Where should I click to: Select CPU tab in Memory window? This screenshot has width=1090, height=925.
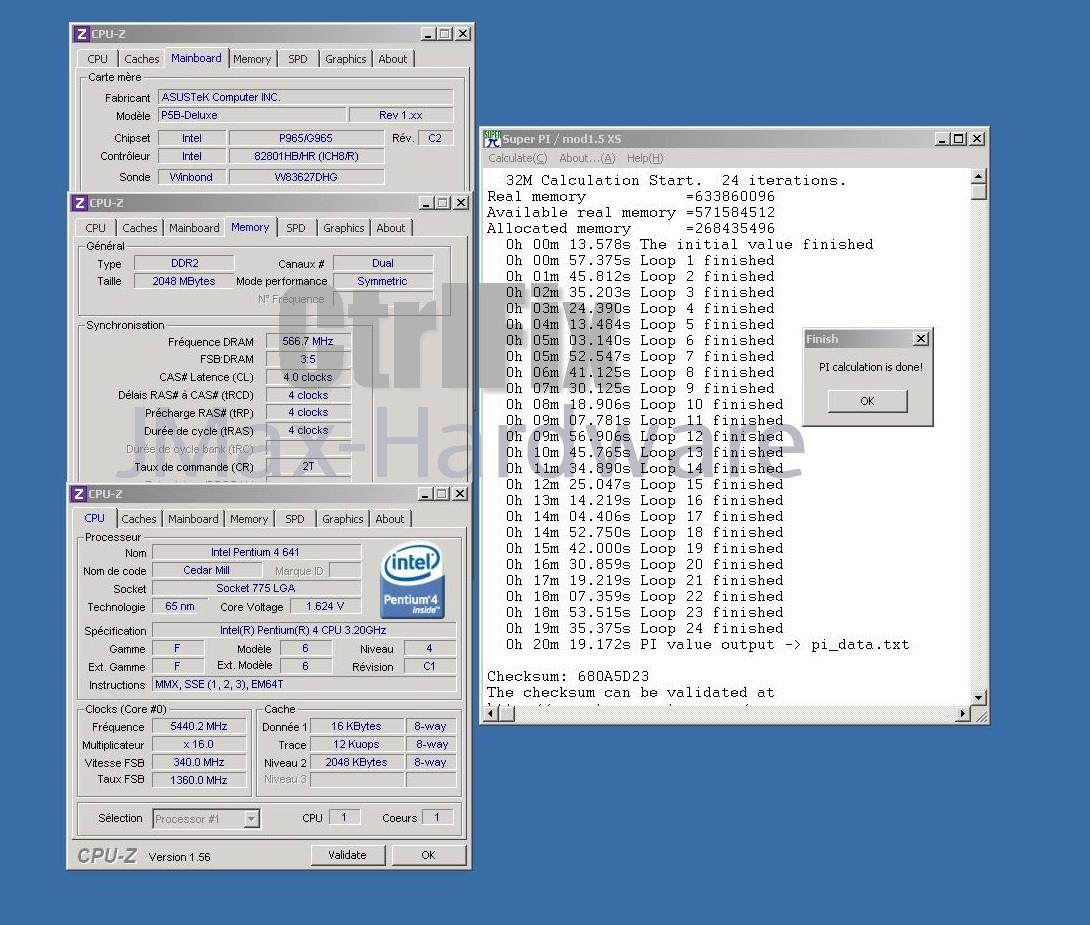click(95, 227)
